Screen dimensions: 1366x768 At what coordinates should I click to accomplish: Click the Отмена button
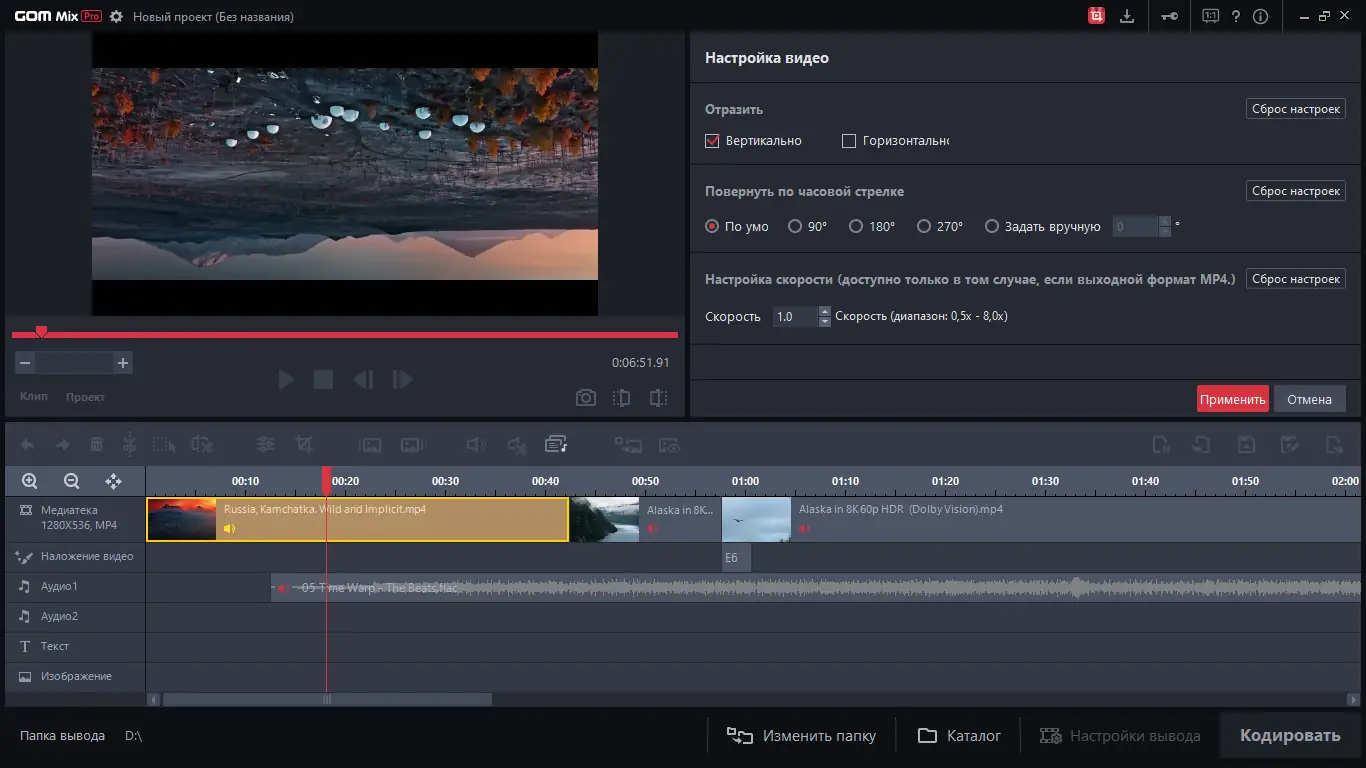tap(1309, 399)
